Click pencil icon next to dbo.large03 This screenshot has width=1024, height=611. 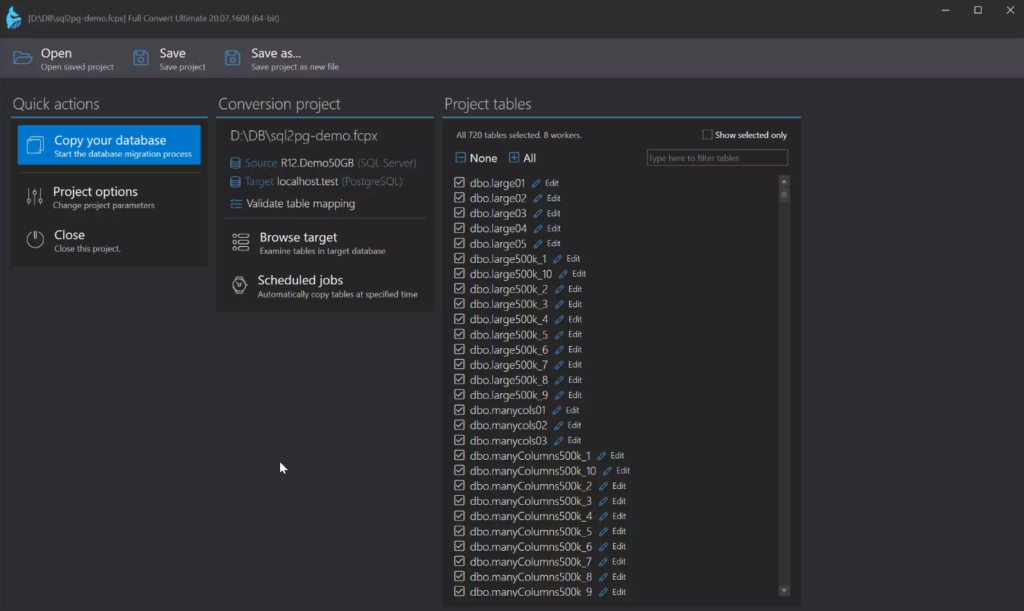(538, 213)
